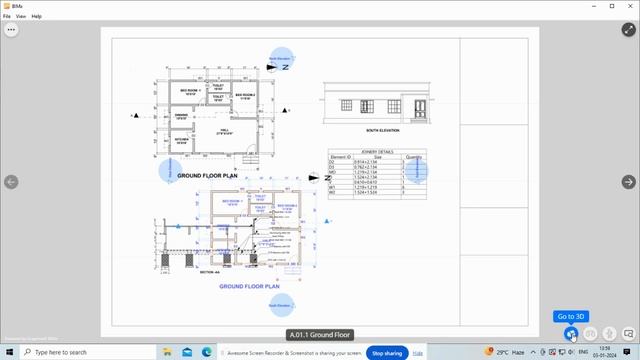
Task: Click the blue GROUND FLOOR PLAN link title
Action: click(249, 287)
